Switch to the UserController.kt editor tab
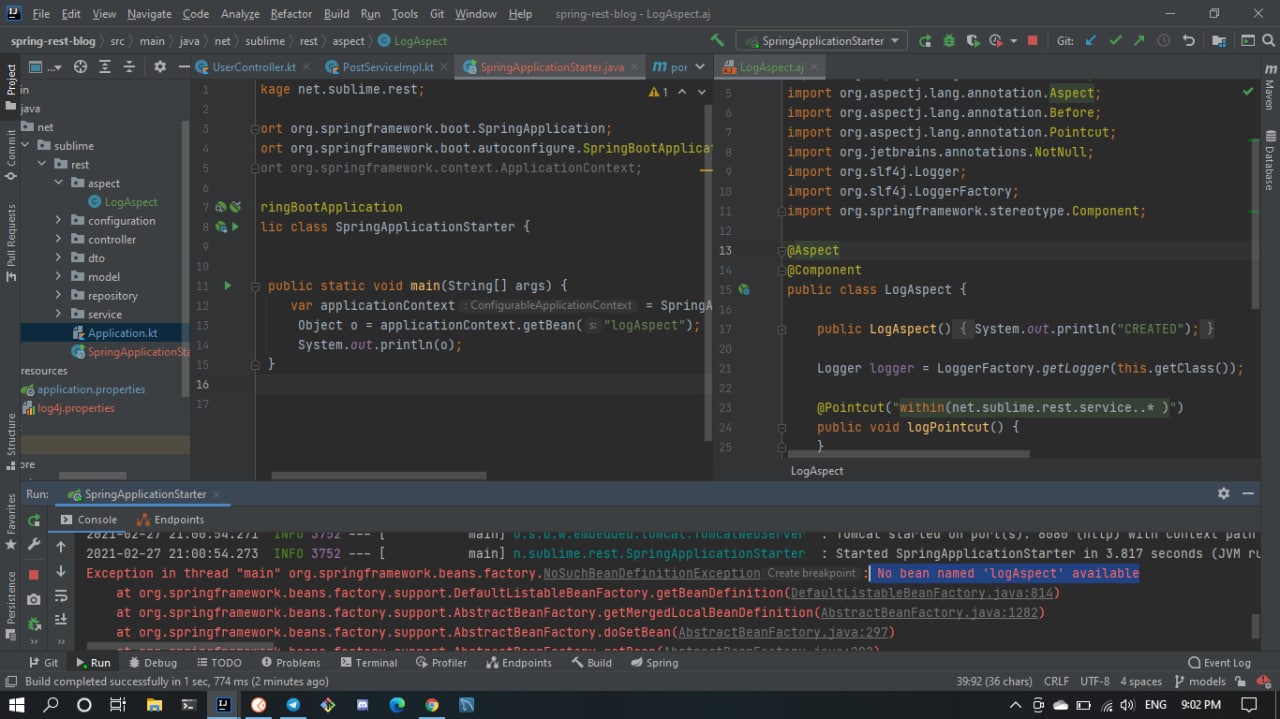This screenshot has width=1280, height=719. [x=254, y=67]
